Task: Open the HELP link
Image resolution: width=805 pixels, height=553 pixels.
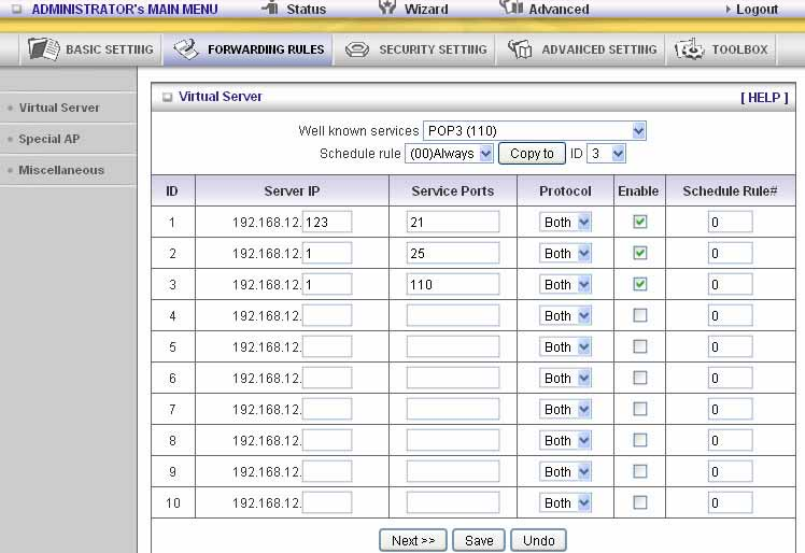Action: tap(764, 98)
